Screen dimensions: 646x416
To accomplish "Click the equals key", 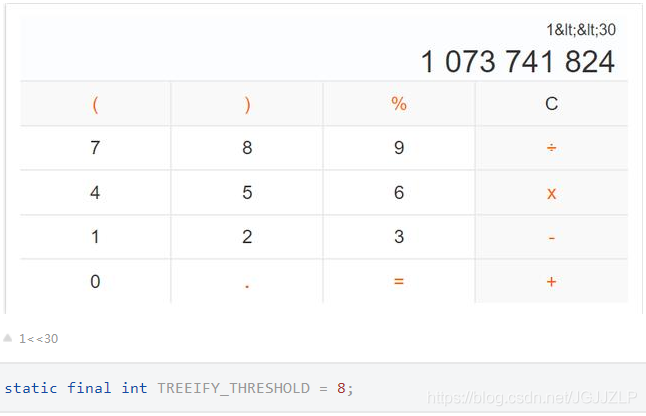I will click(399, 282).
